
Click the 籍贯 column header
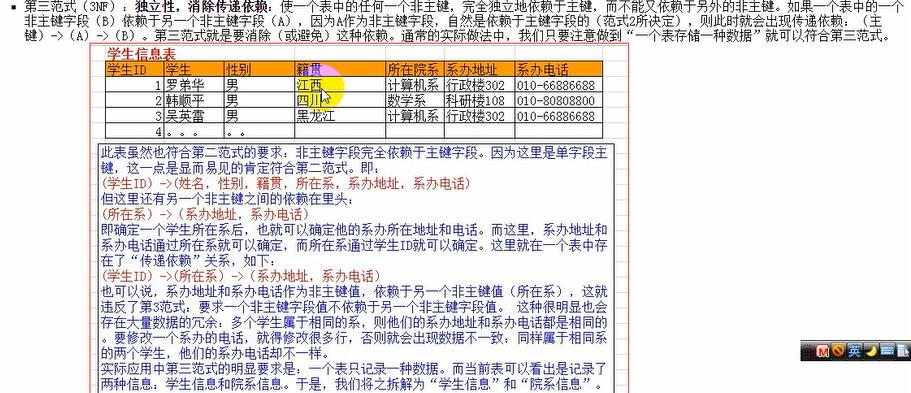tap(340, 70)
